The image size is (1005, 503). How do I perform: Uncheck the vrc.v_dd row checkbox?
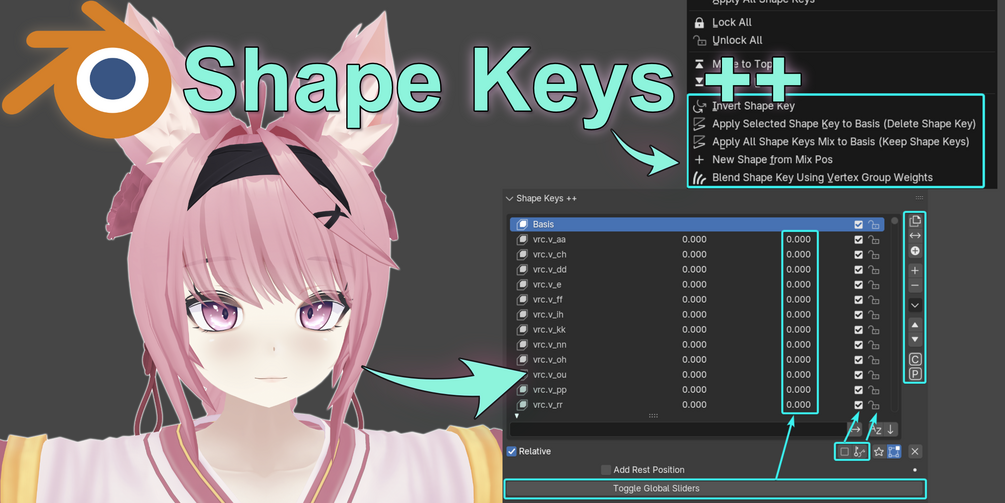click(858, 270)
